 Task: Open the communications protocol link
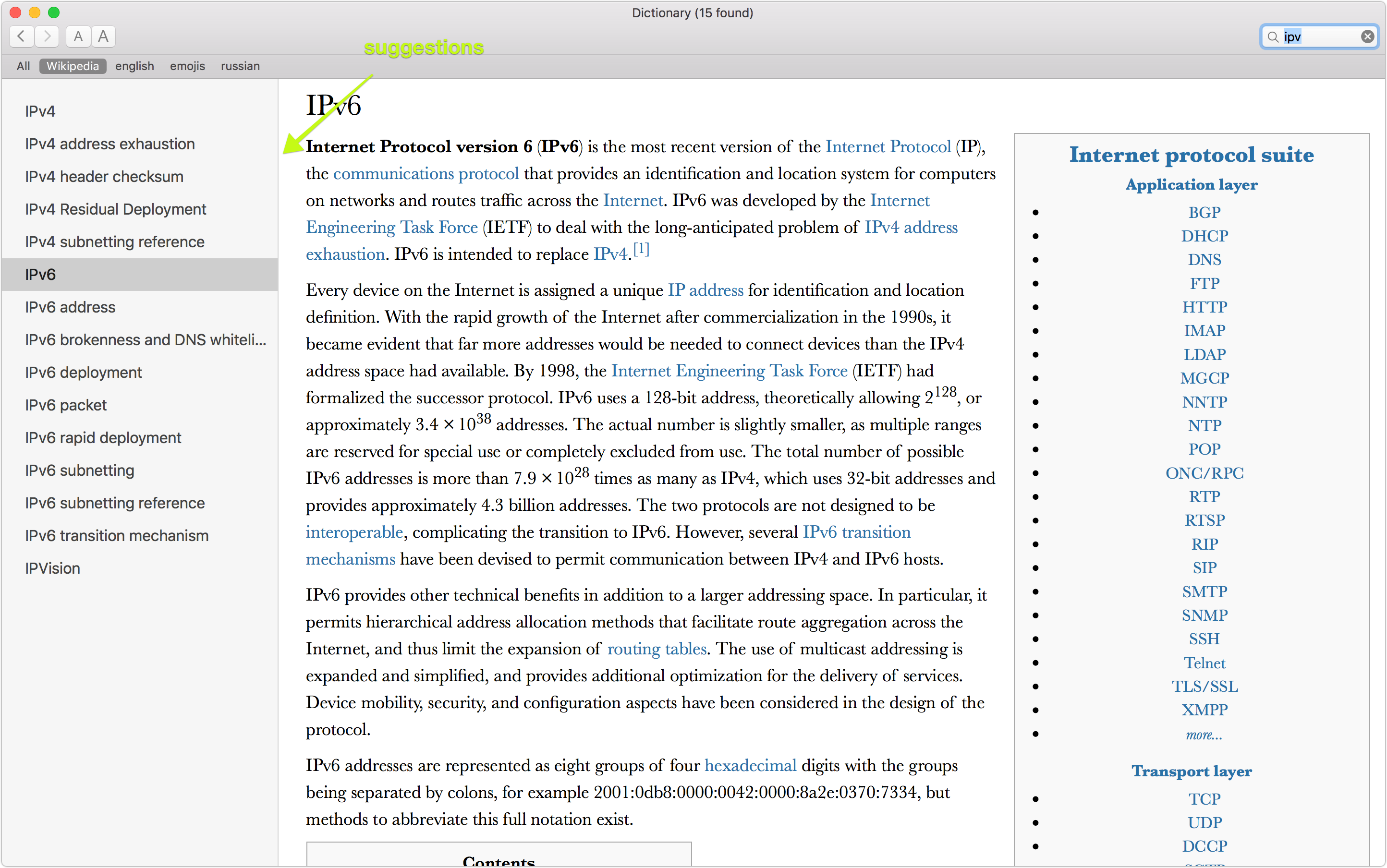click(x=426, y=173)
